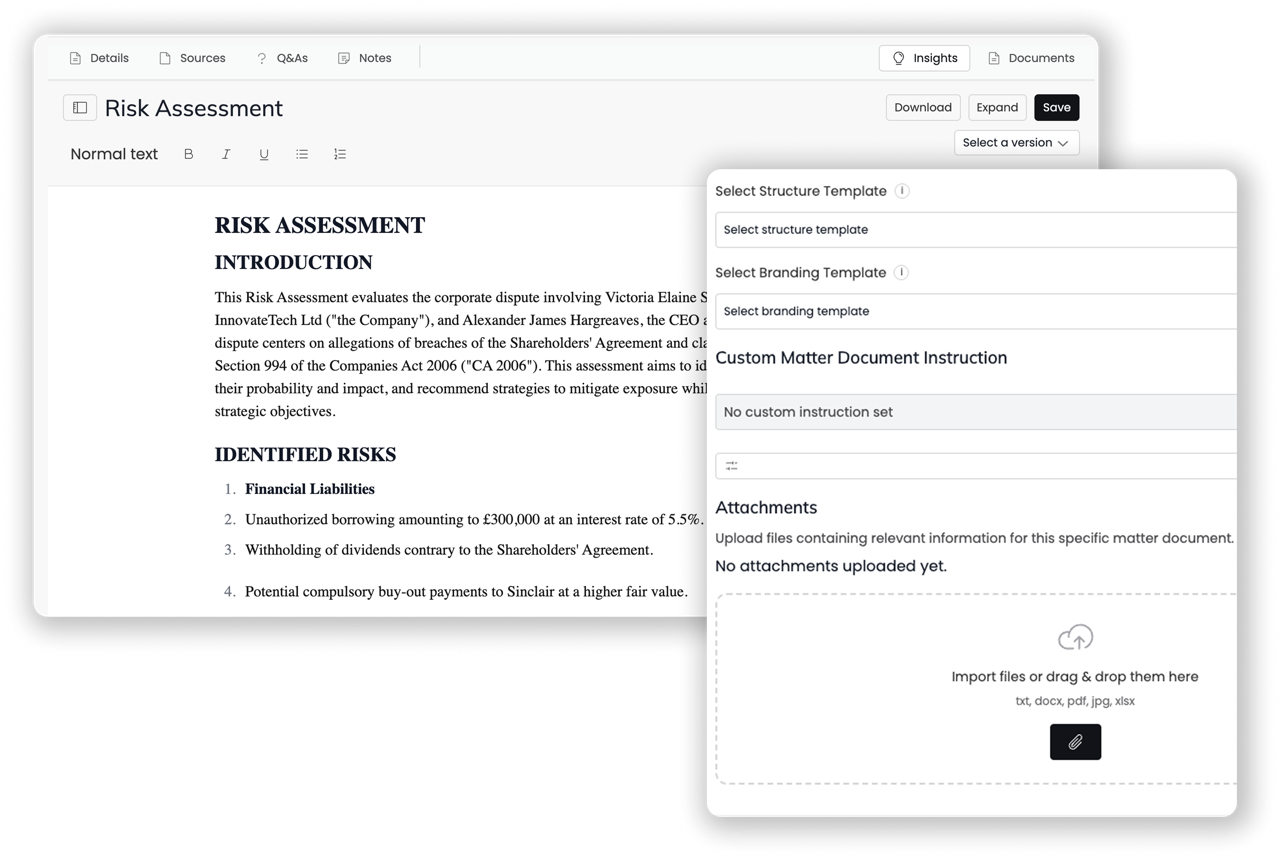Insert a bulleted list
This screenshot has width=1280, height=859.
click(x=302, y=154)
